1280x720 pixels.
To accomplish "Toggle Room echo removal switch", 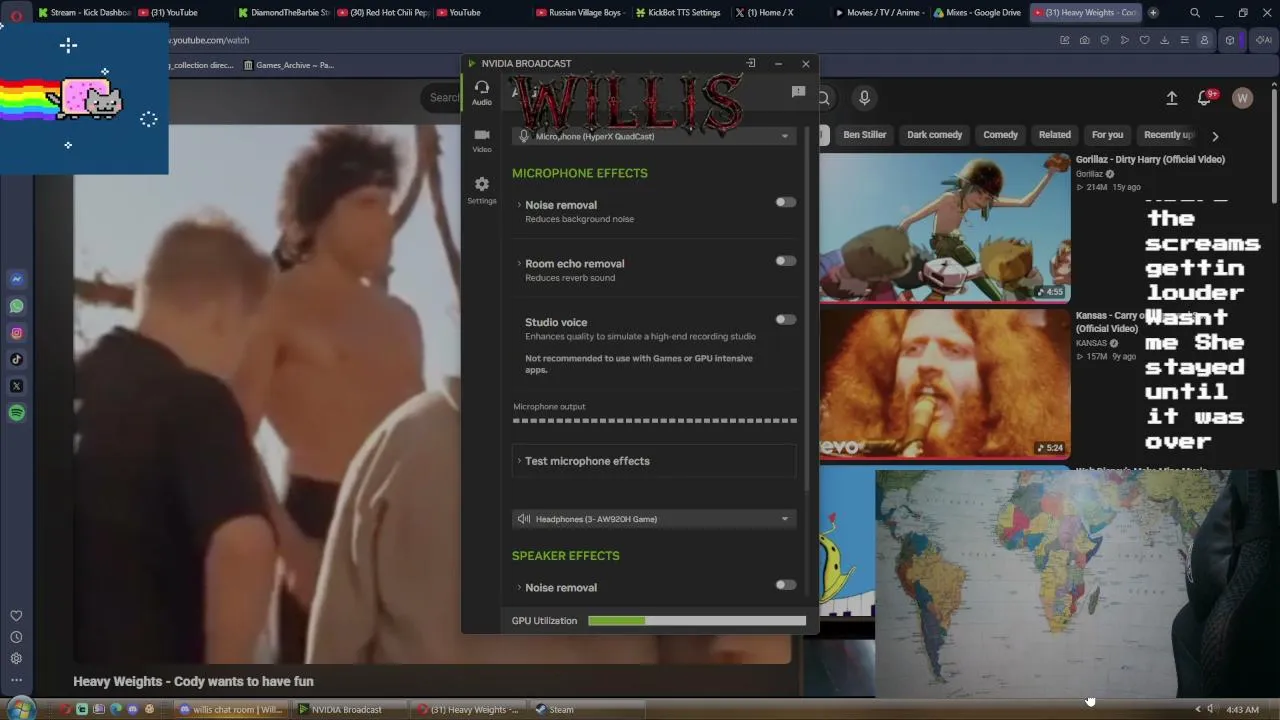I will [786, 261].
